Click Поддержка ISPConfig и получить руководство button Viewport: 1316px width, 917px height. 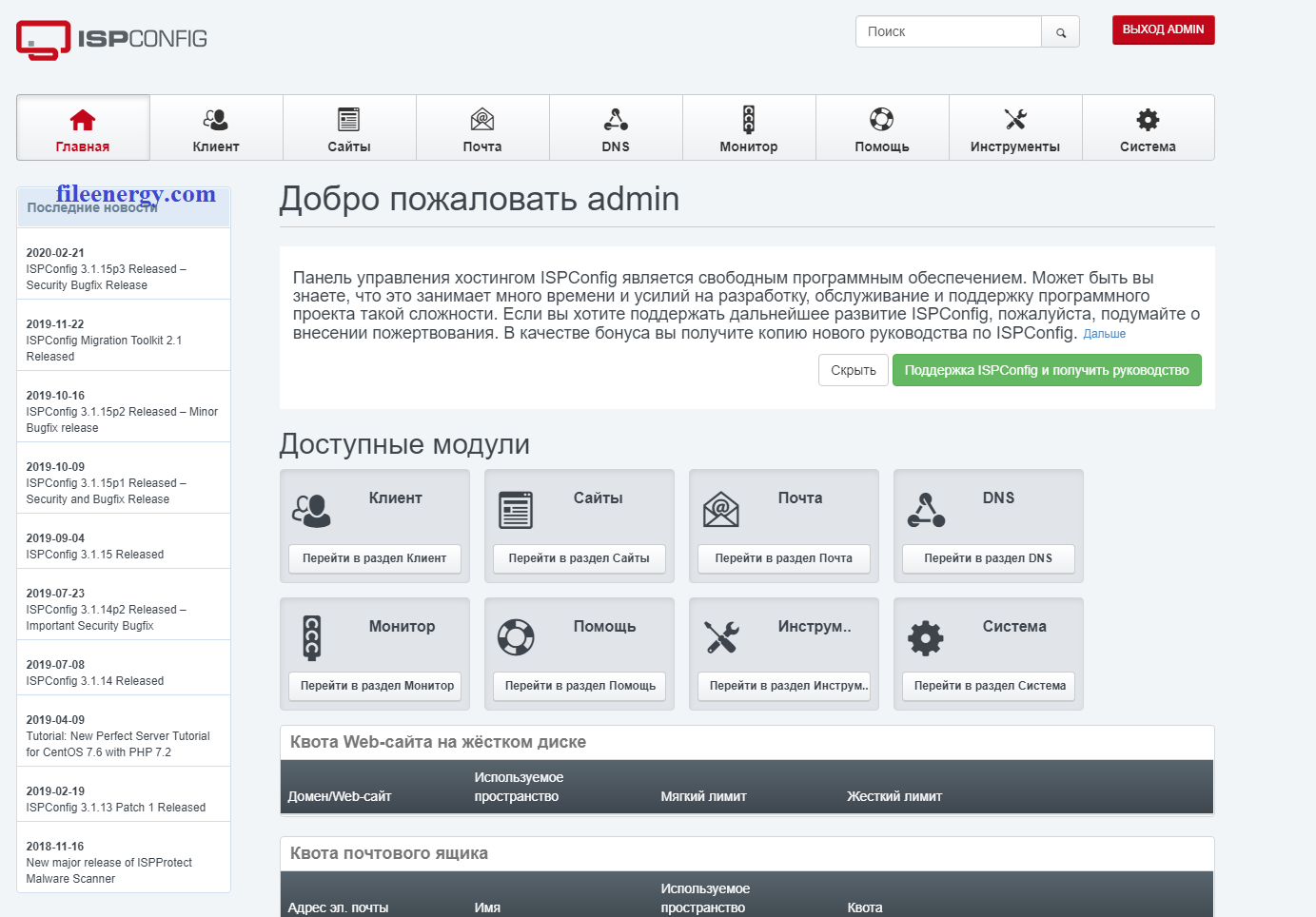point(1047,370)
